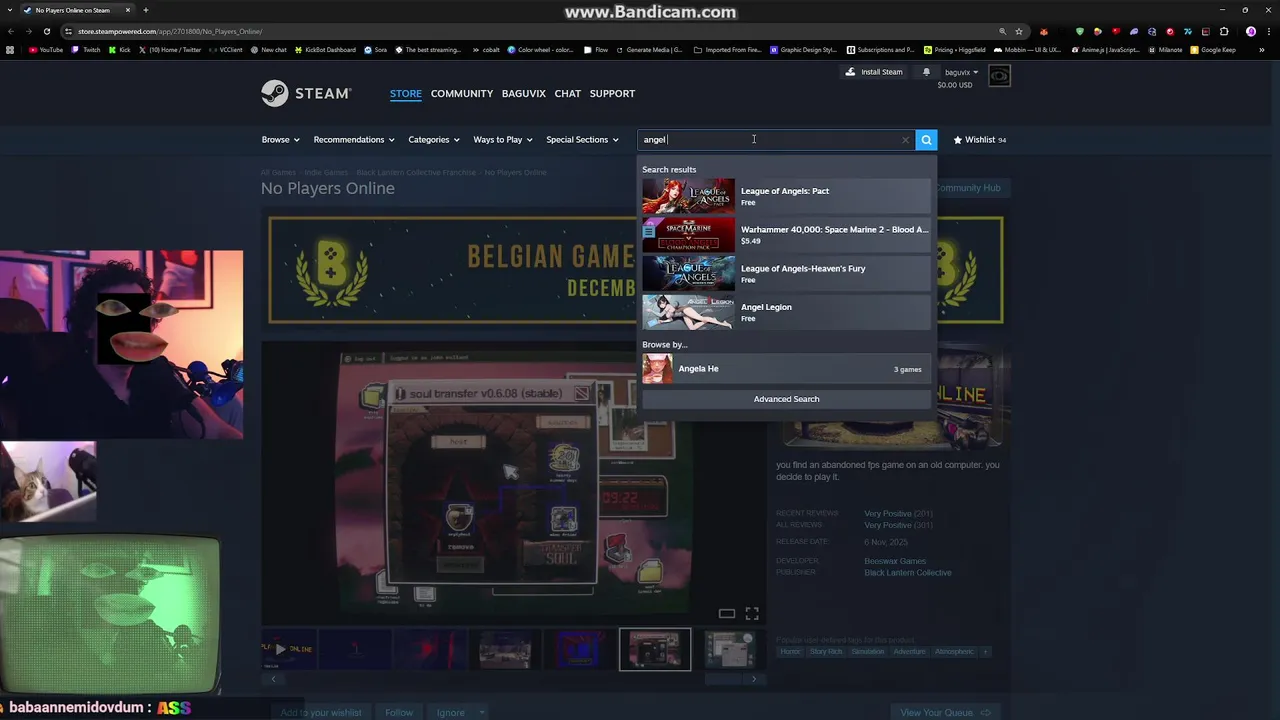Image resolution: width=1280 pixels, height=720 pixels.
Task: Click the Horror tag
Action: point(790,652)
